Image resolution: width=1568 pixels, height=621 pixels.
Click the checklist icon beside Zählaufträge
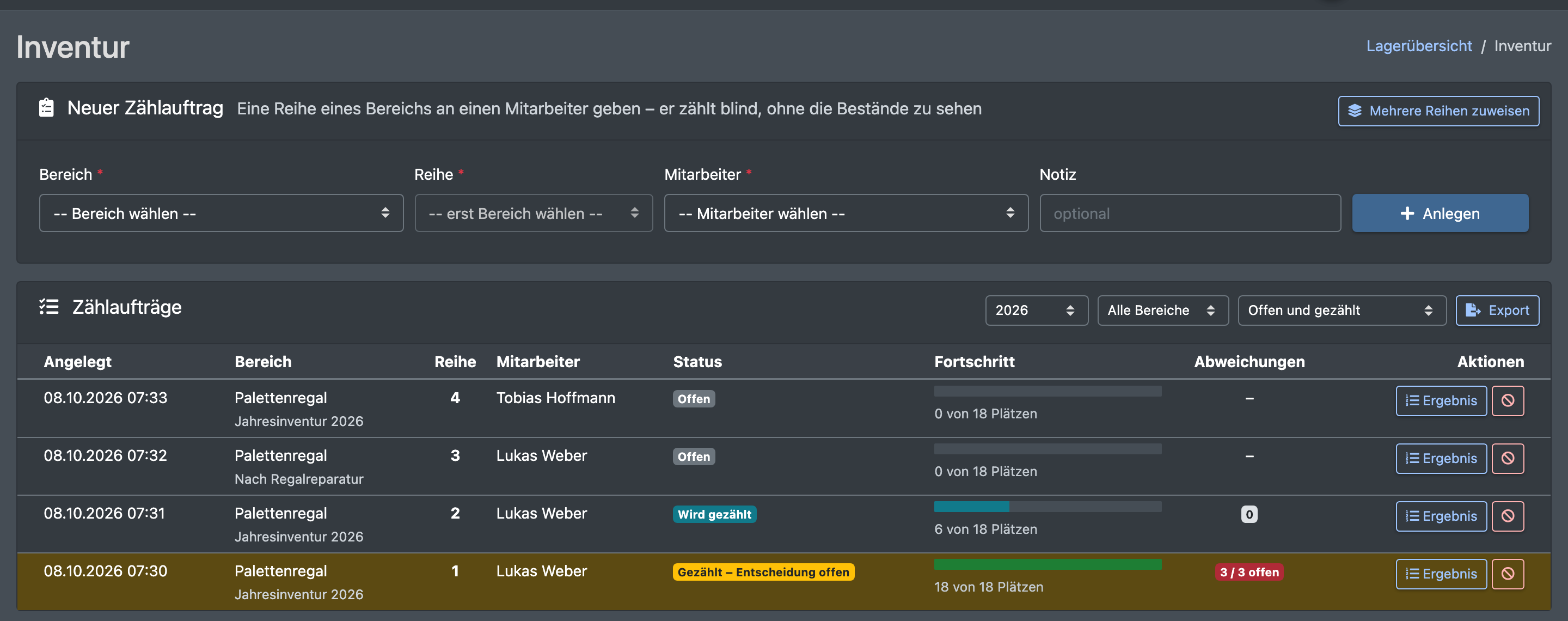[48, 307]
